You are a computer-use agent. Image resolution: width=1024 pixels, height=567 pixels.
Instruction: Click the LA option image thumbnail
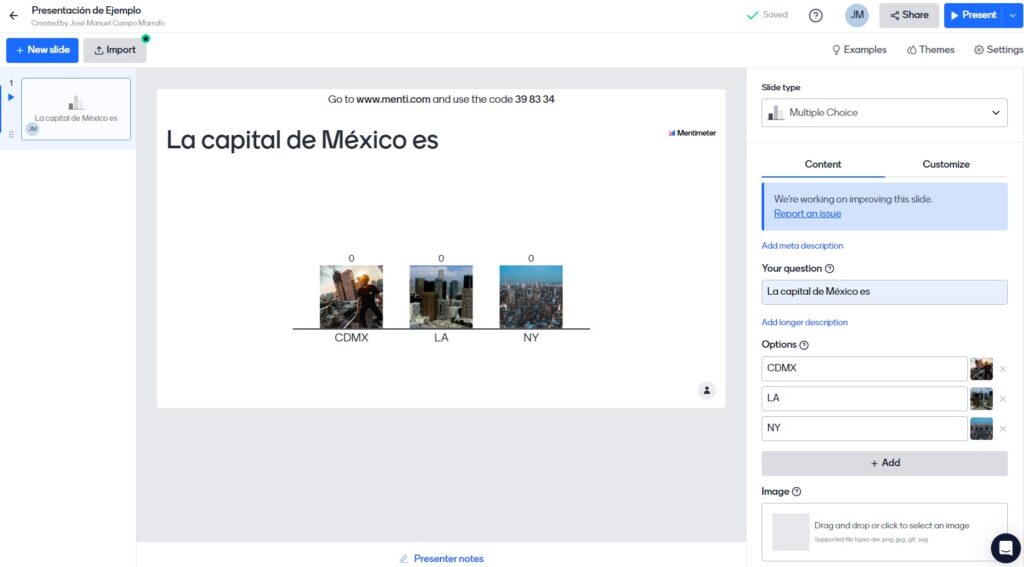click(x=981, y=398)
